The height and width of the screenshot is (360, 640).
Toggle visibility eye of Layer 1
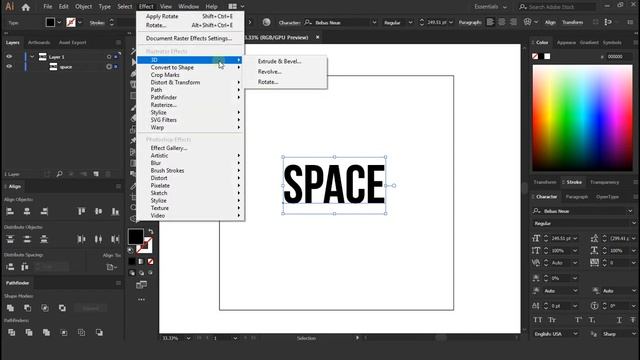coord(9,57)
